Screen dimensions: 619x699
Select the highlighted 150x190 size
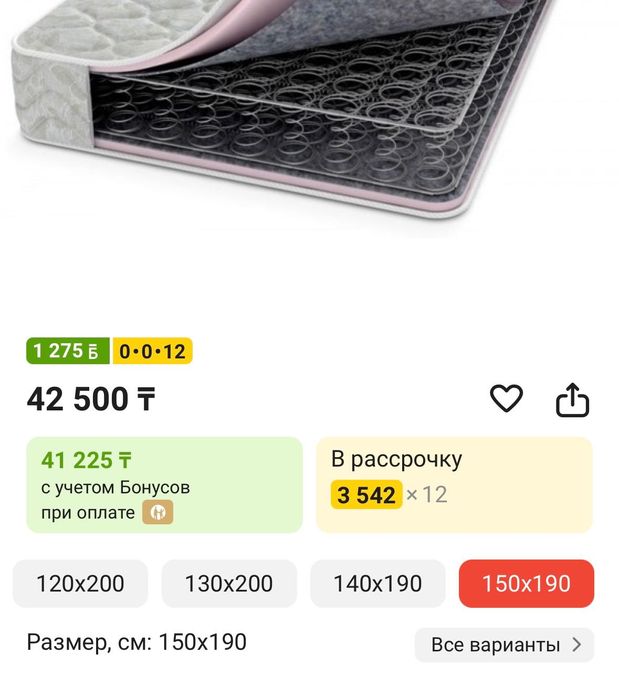(526, 584)
